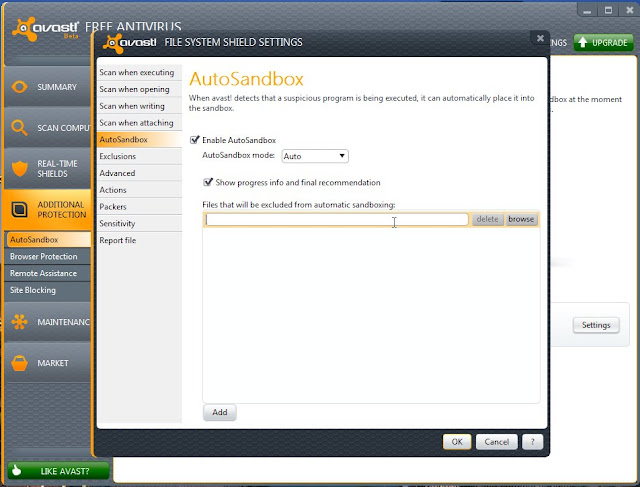Open Market in the main sidebar
640x487 pixels.
(48, 363)
